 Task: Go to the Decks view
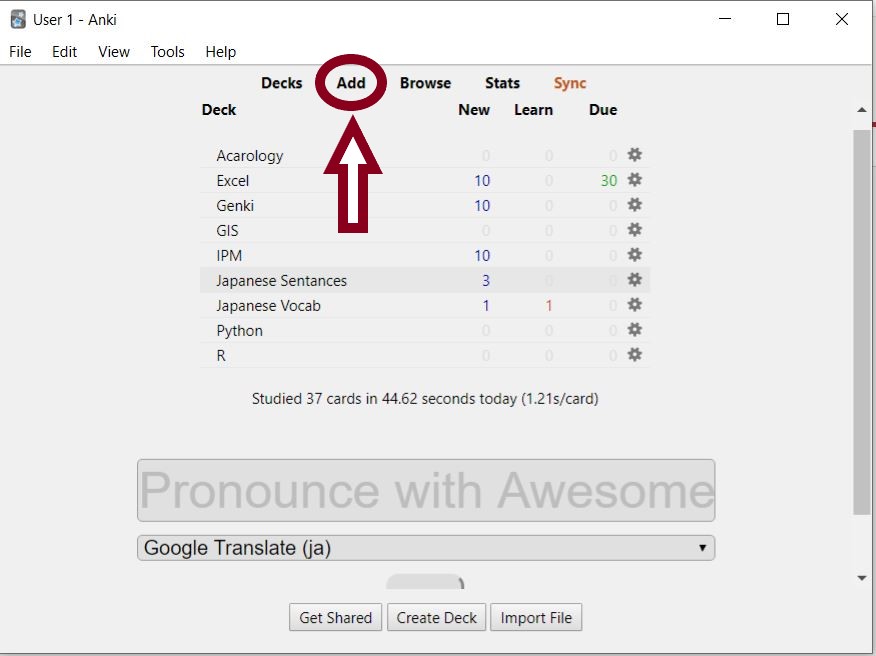coord(282,83)
